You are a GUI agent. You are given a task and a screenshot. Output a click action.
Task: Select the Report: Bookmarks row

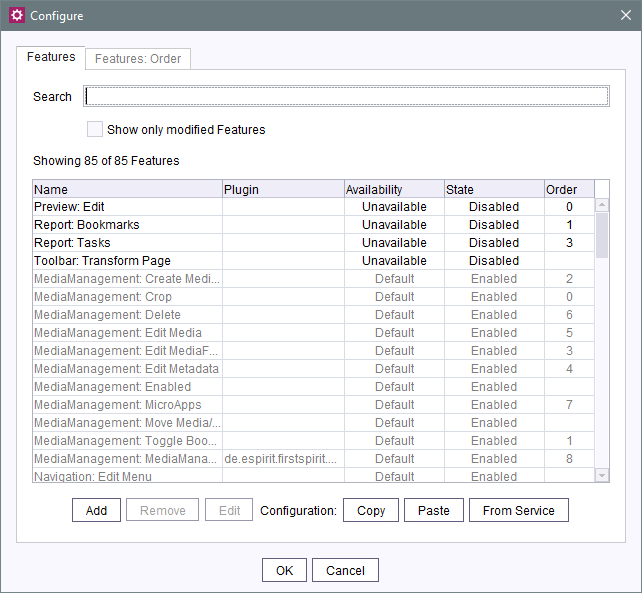point(313,225)
